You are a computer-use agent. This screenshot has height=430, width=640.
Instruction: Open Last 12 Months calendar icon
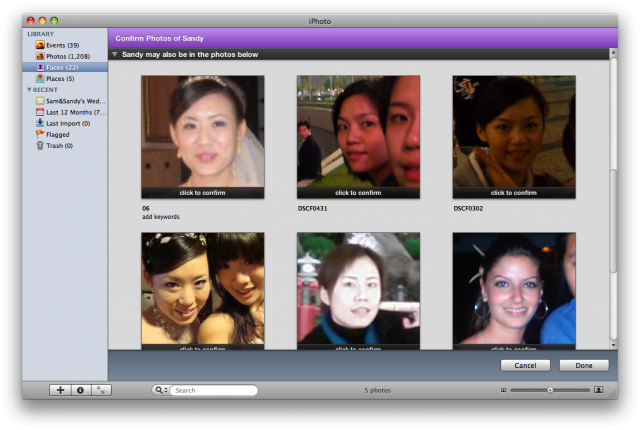40,112
